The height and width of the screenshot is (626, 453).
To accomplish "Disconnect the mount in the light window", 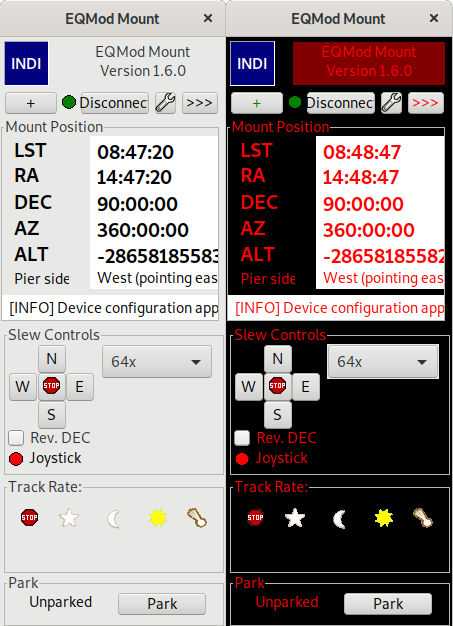I will (x=115, y=103).
